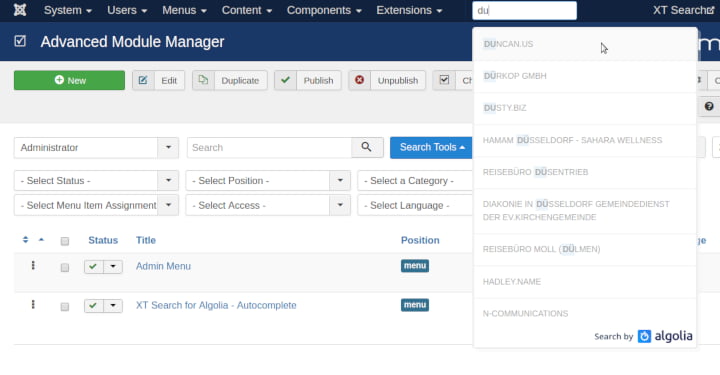Click the Edit button label
The height and width of the screenshot is (375, 720).
169,80
